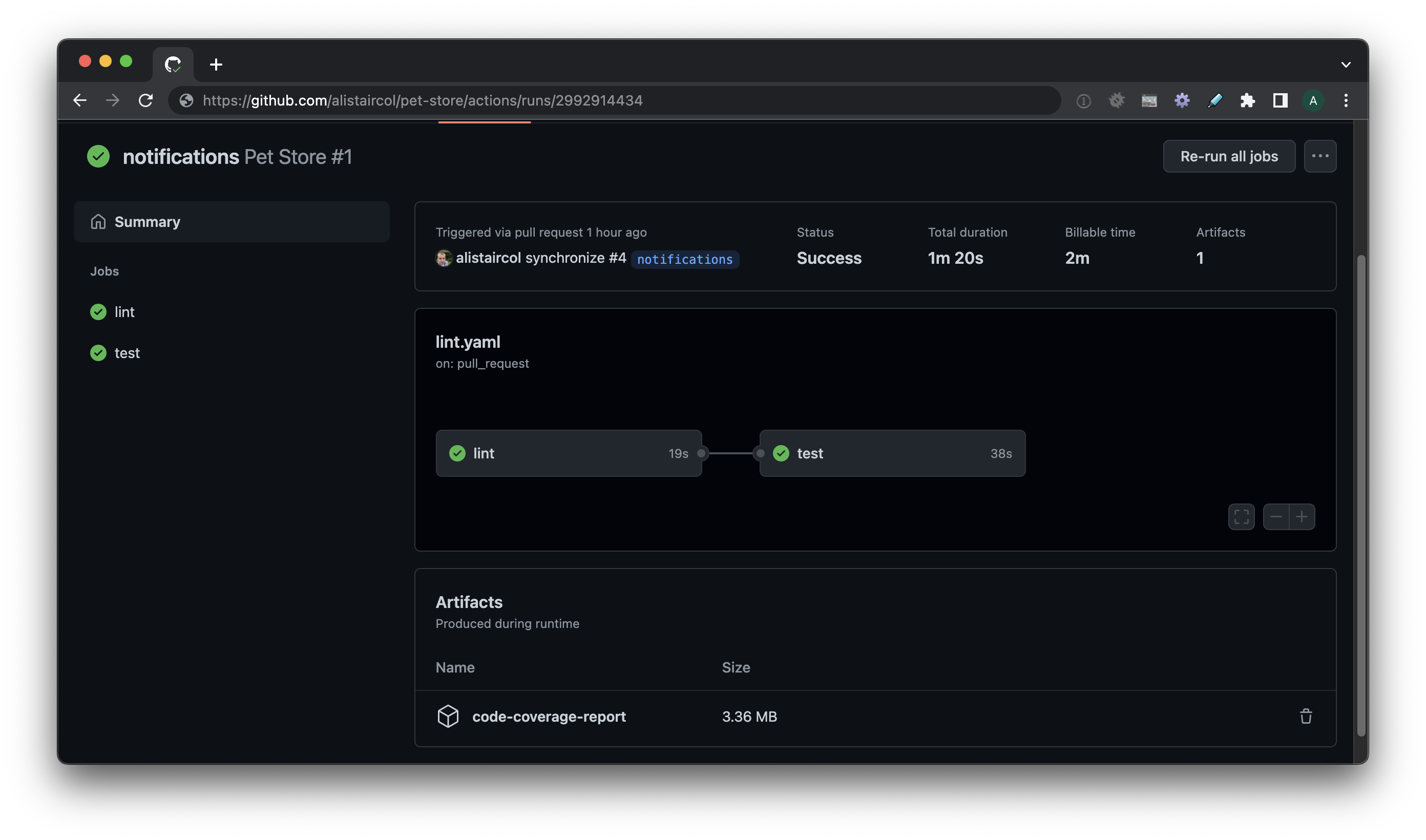Zoom in the workflow graph with plus
This screenshot has width=1426, height=840.
[1302, 517]
